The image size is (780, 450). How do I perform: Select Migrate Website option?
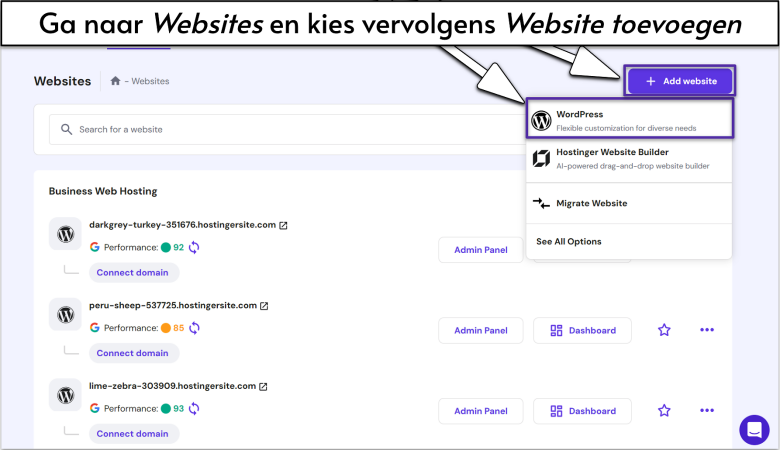click(629, 203)
